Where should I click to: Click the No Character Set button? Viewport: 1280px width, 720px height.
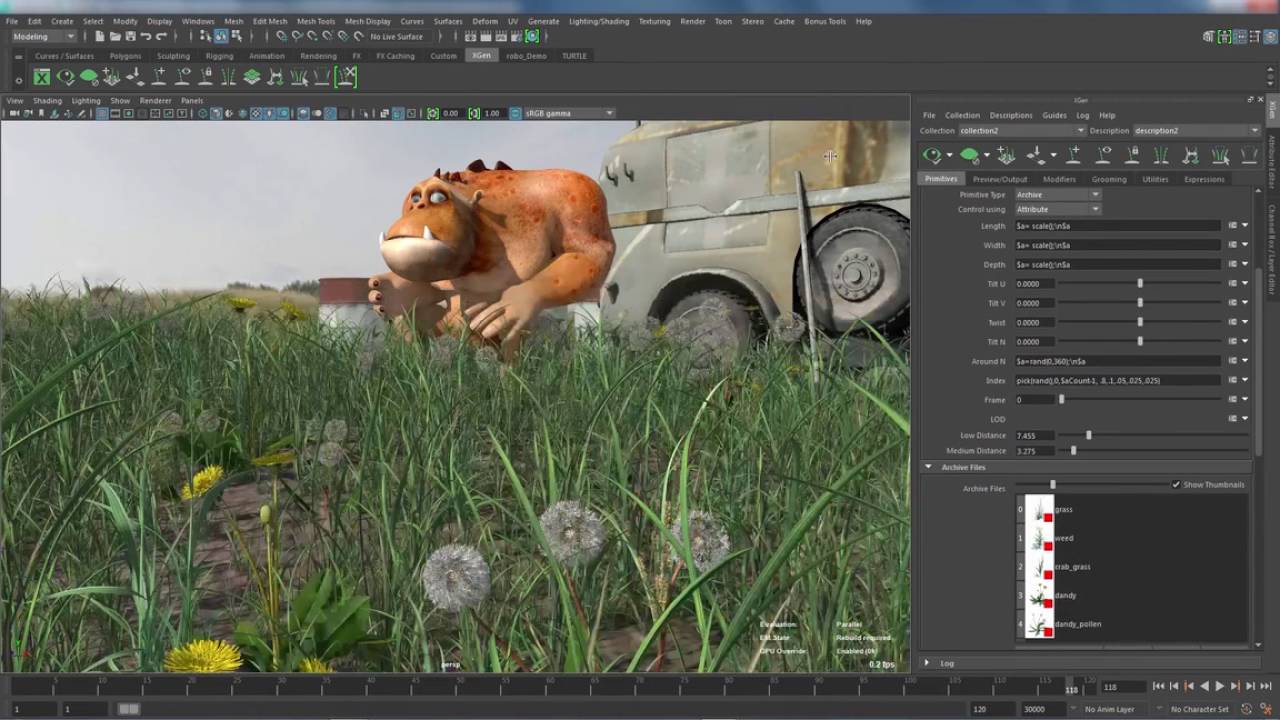click(x=1199, y=709)
